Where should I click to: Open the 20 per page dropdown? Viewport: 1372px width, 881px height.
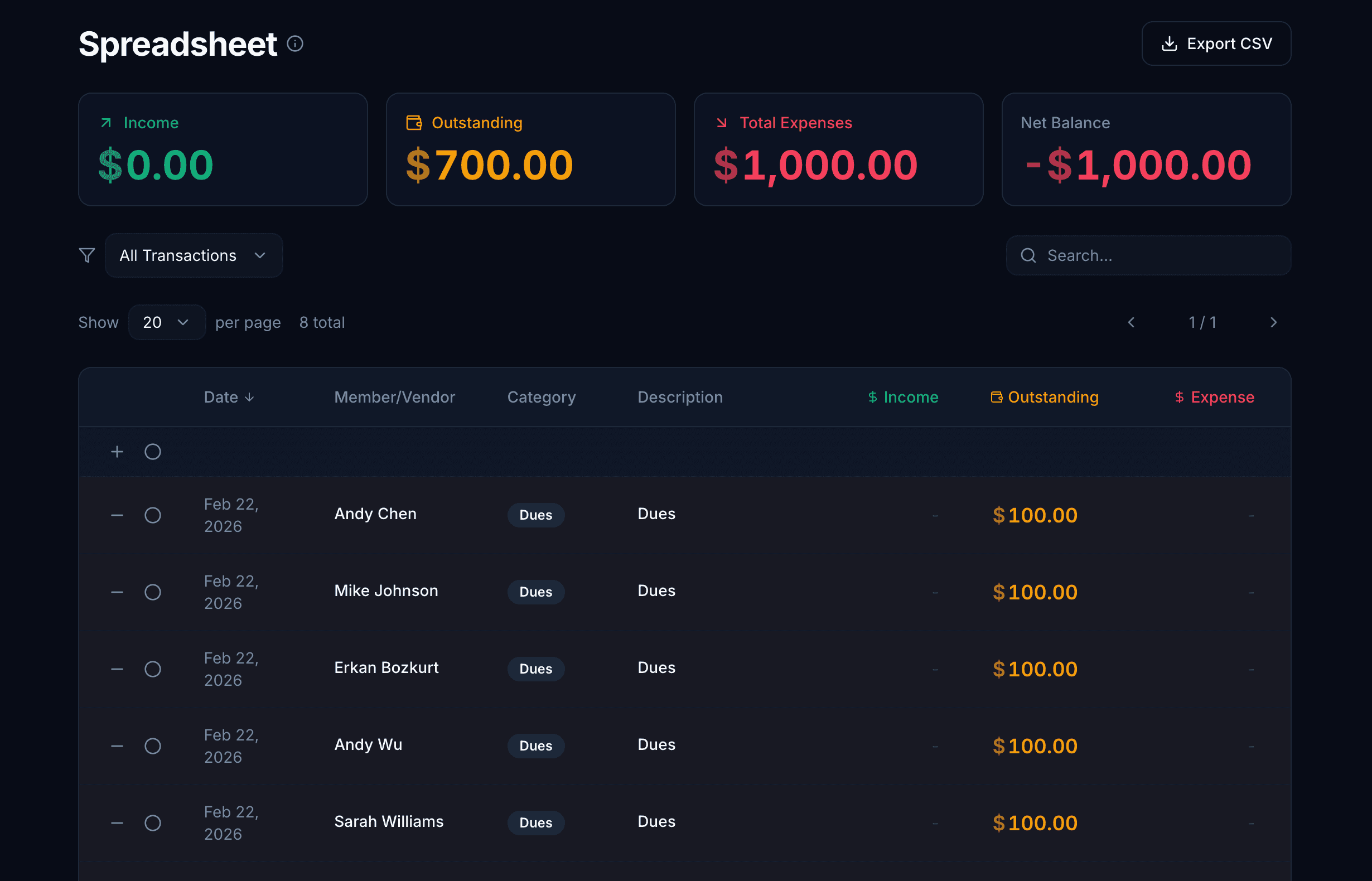[x=167, y=323]
